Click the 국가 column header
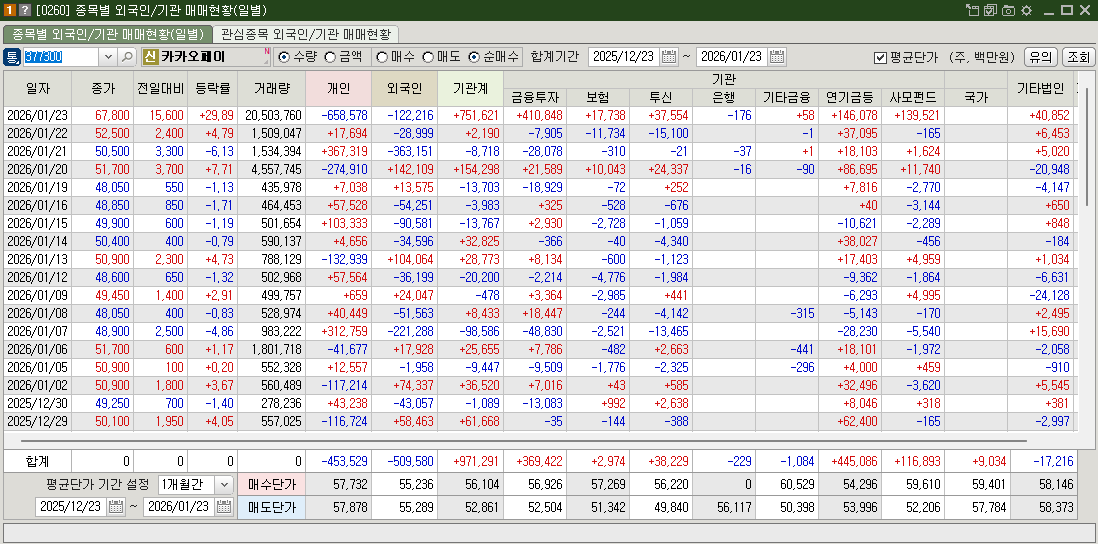This screenshot has height=544, width=1098. coord(976,97)
